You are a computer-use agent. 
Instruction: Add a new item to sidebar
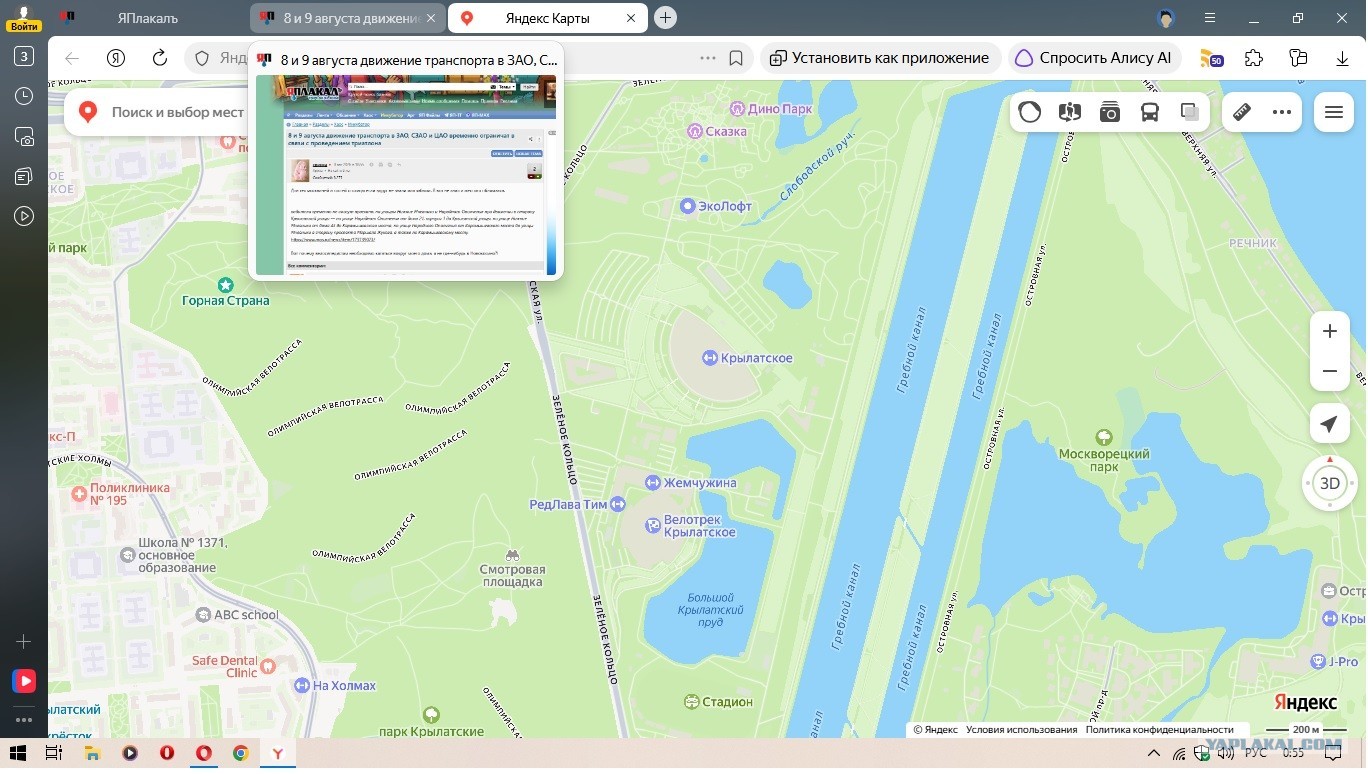pos(24,641)
